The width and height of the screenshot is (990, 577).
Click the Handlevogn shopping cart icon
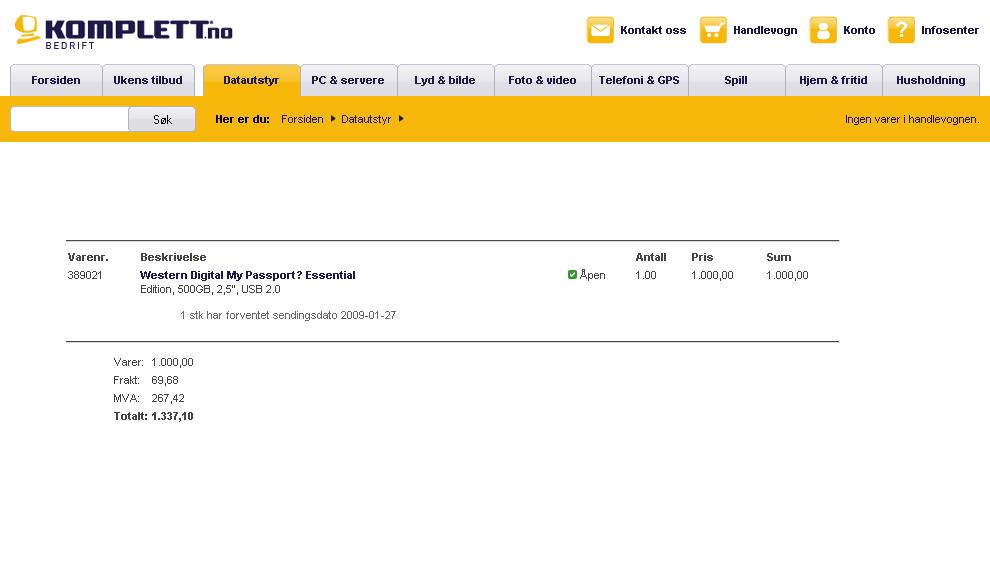click(713, 30)
